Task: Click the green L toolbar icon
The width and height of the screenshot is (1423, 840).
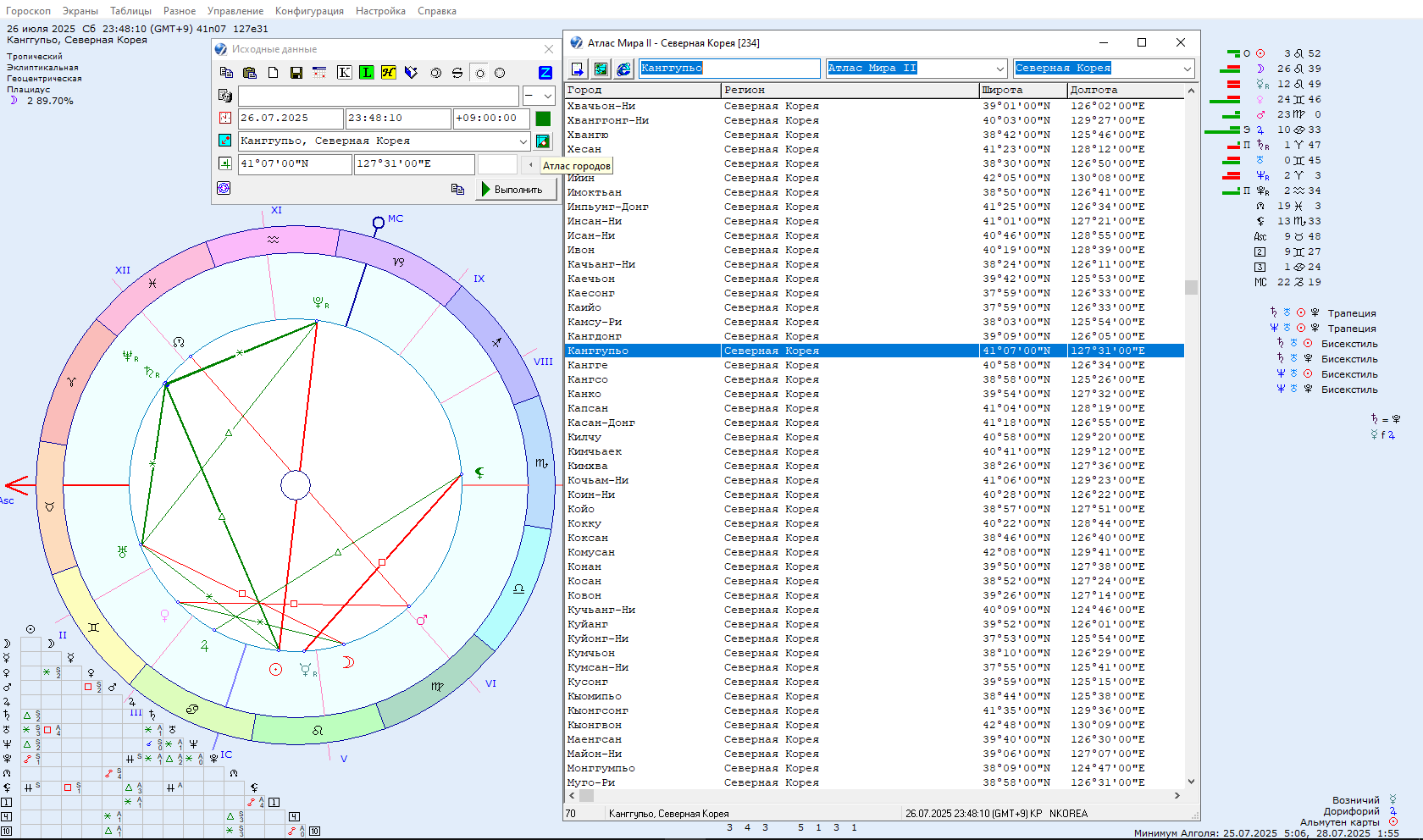Action: (366, 73)
